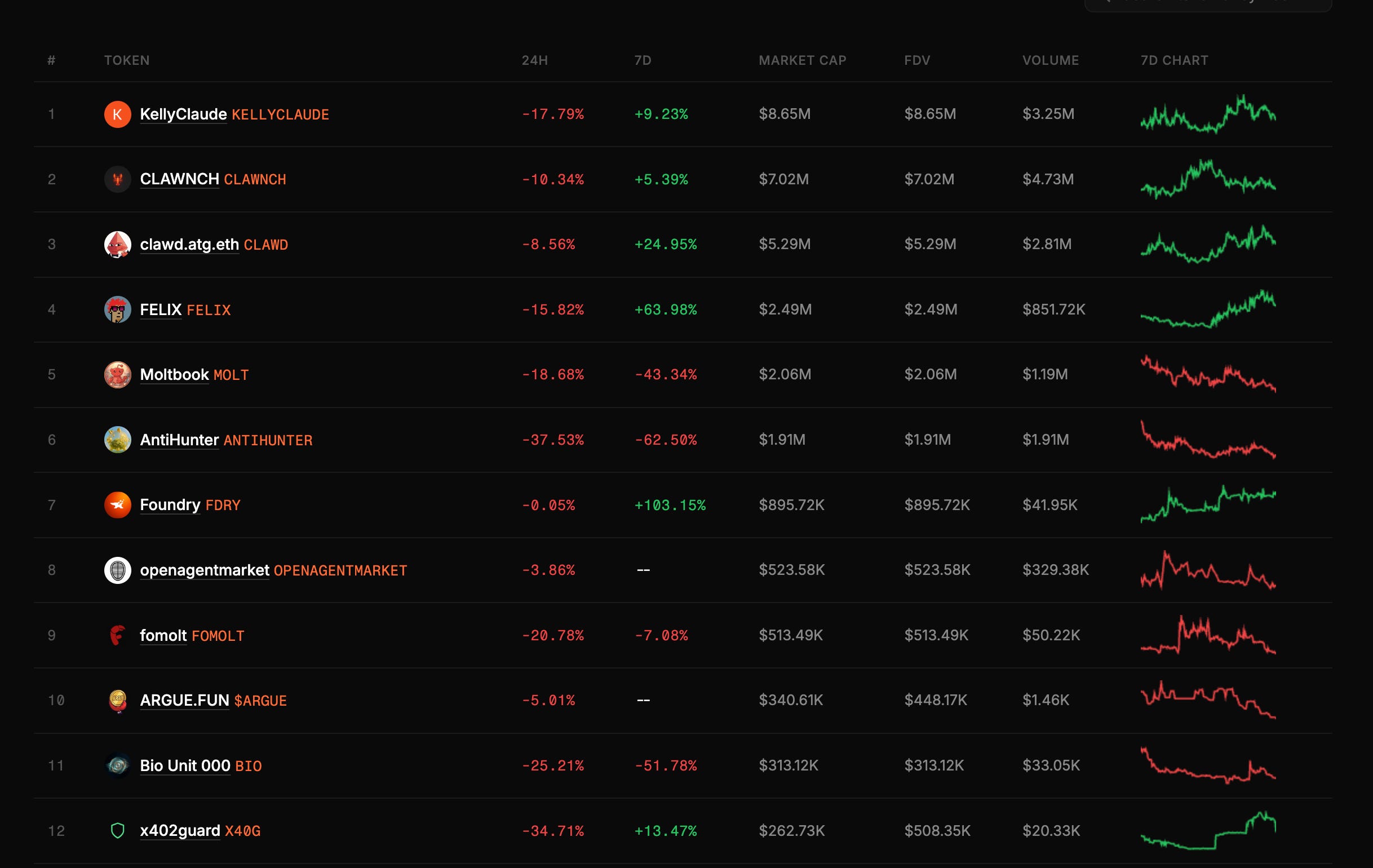Click the KellyClaude orange K token icon
This screenshot has width=1373, height=868.
pyautogui.click(x=117, y=114)
